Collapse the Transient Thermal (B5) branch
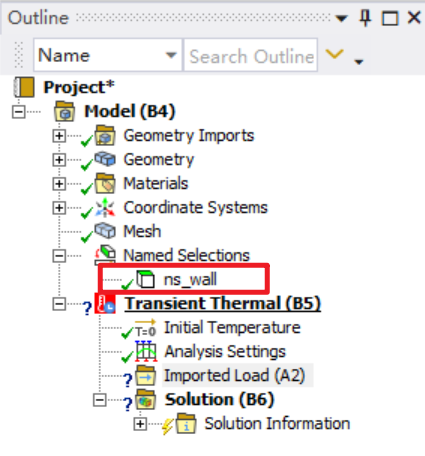This screenshot has width=425, height=456. [59, 304]
